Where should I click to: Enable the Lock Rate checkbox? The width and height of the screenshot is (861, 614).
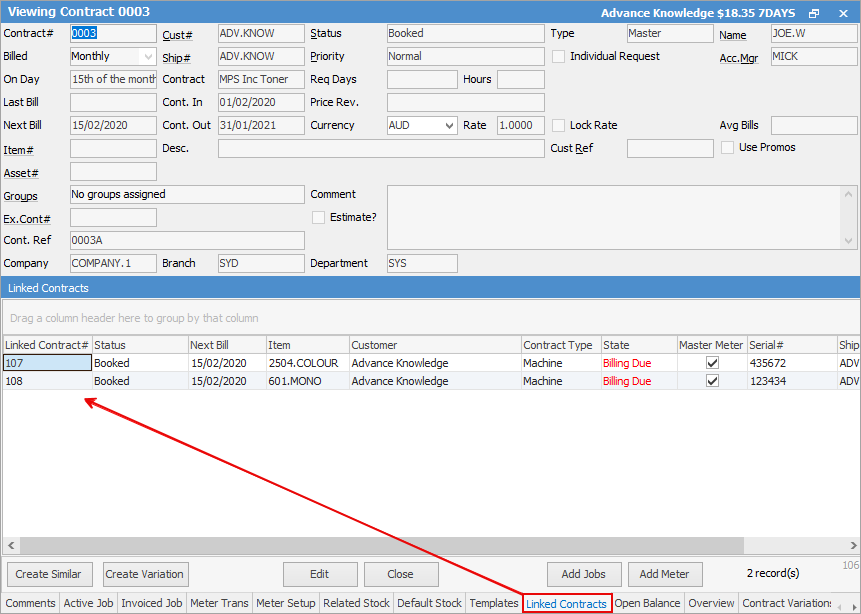click(x=558, y=126)
